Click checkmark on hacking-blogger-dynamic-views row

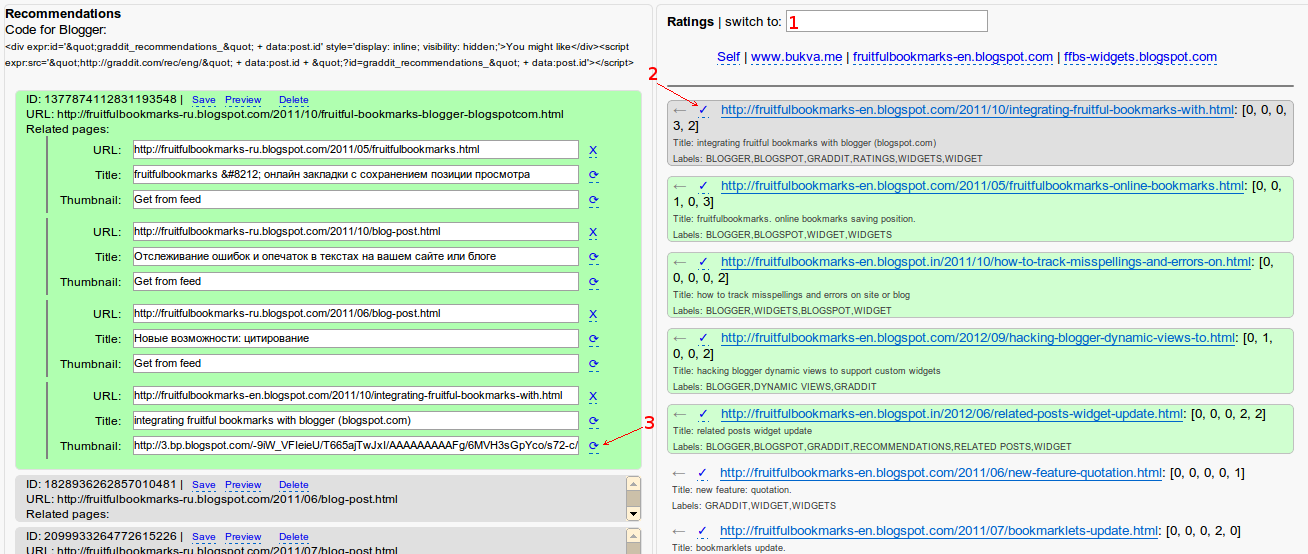coord(703,338)
